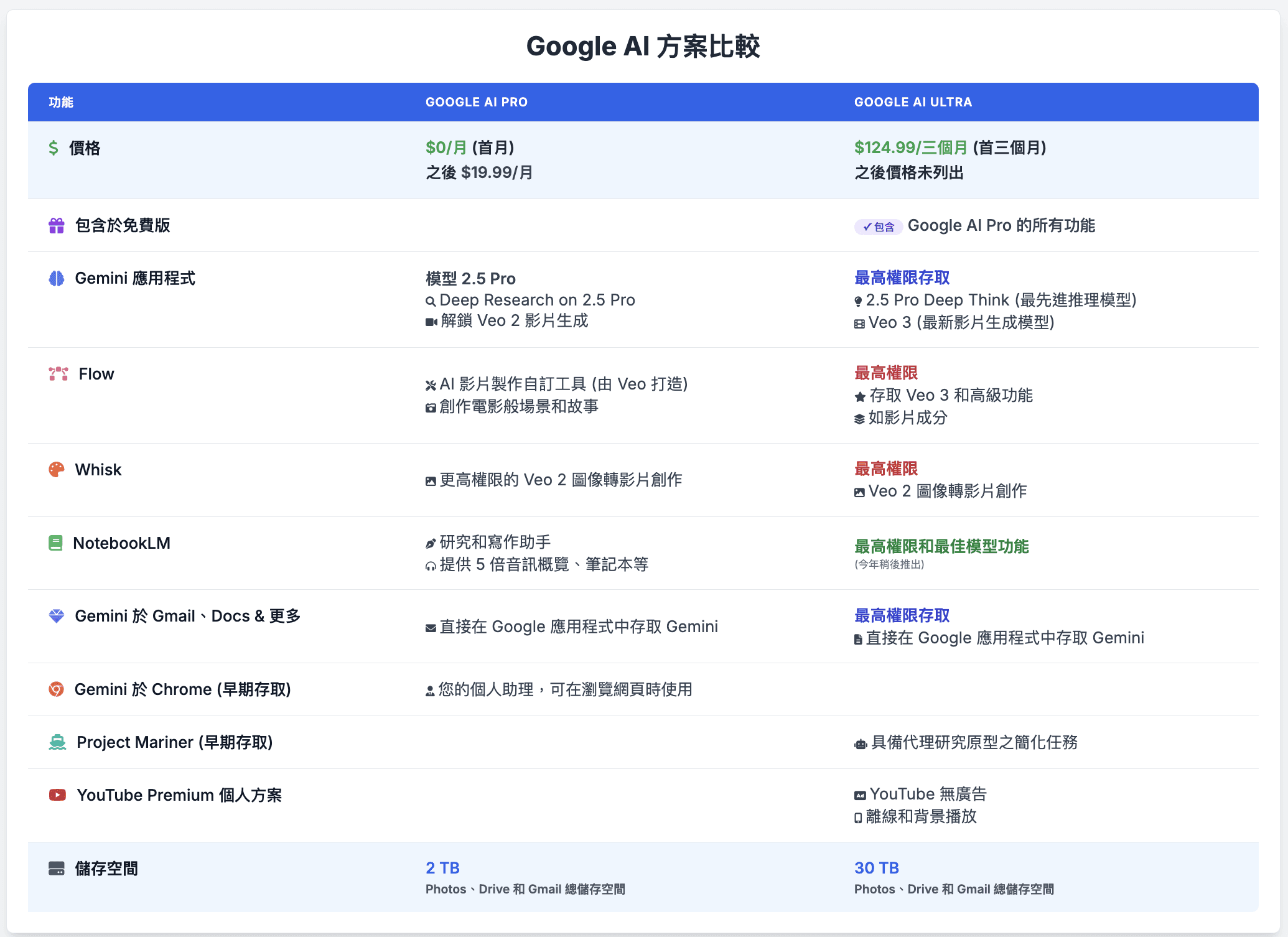Click the robot icon beside 具備代理研究原型之簡化任務
This screenshot has height=937, width=1288.
[861, 744]
